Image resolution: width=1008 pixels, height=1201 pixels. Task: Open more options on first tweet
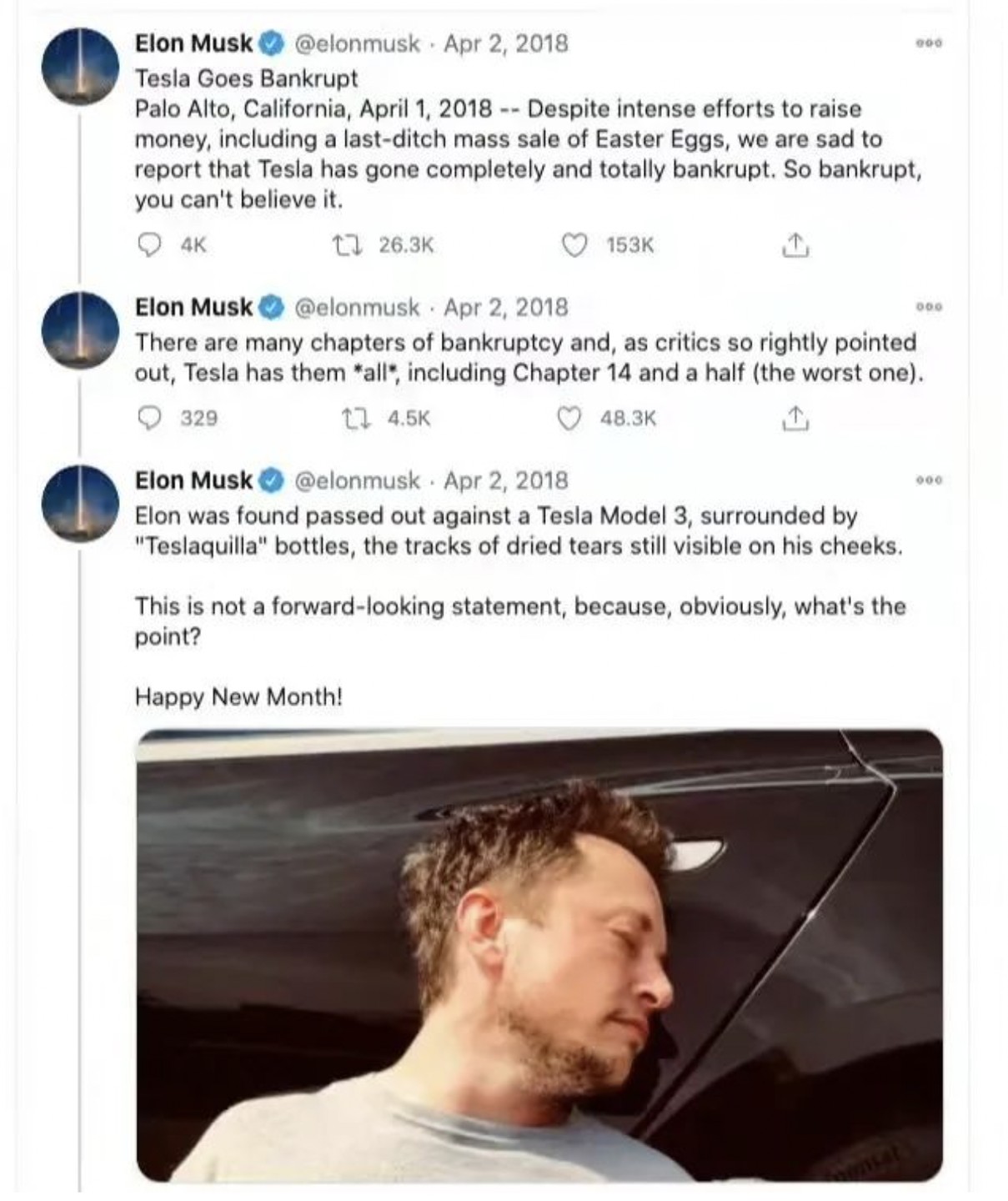point(929,43)
